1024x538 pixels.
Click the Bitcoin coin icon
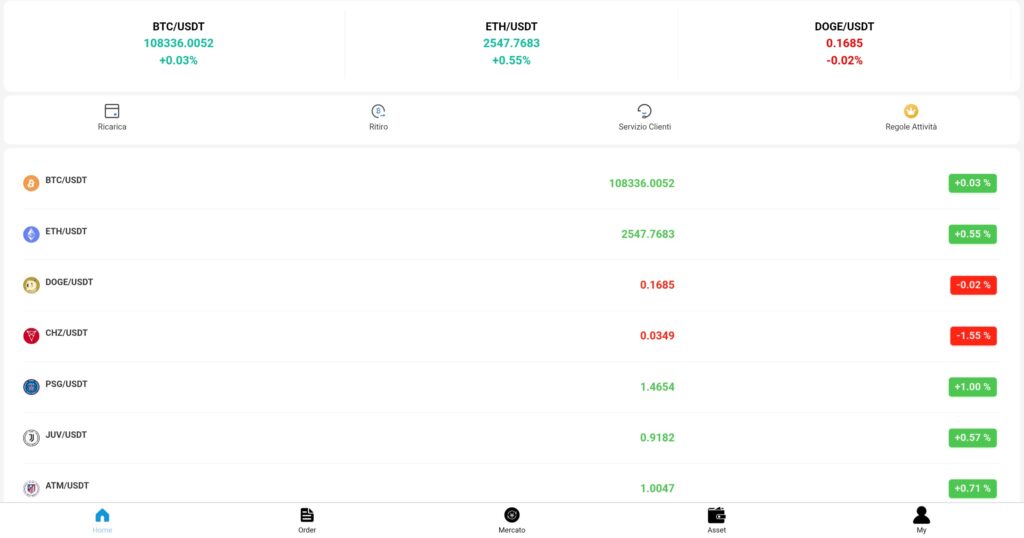(x=31, y=183)
